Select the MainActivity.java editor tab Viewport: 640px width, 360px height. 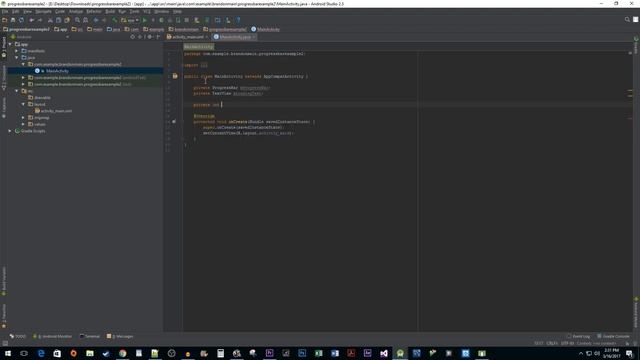click(235, 37)
